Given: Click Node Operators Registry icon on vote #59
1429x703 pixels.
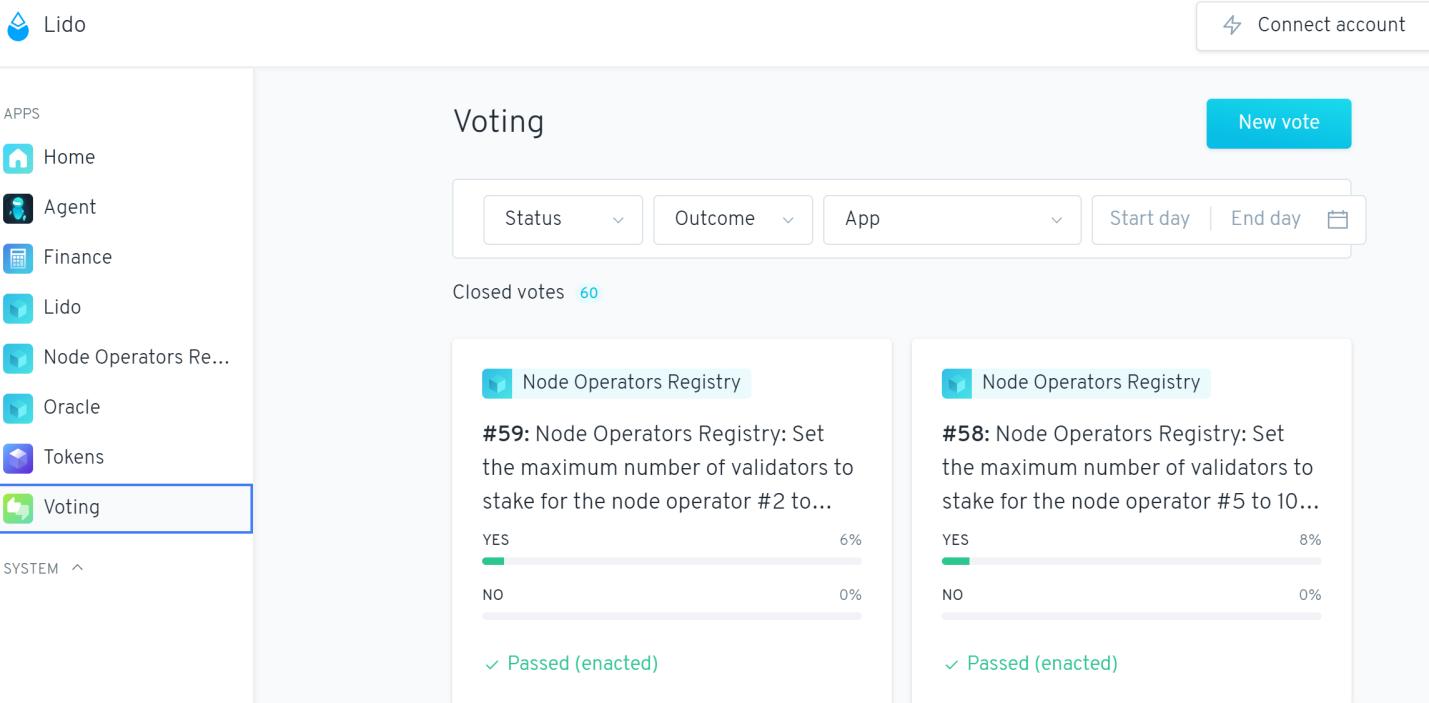Looking at the screenshot, I should pyautogui.click(x=497, y=383).
